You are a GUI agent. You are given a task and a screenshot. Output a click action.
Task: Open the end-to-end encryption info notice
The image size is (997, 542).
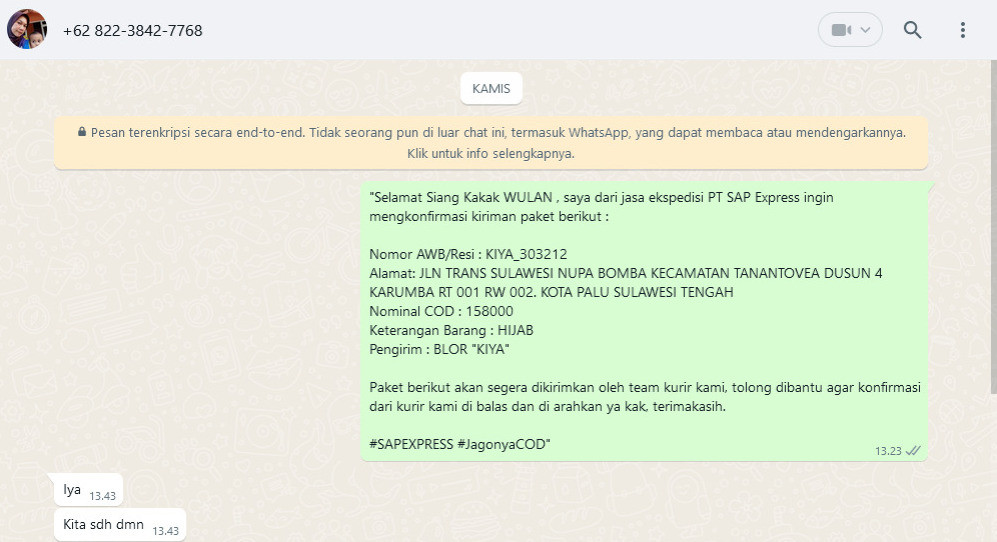[x=491, y=142]
